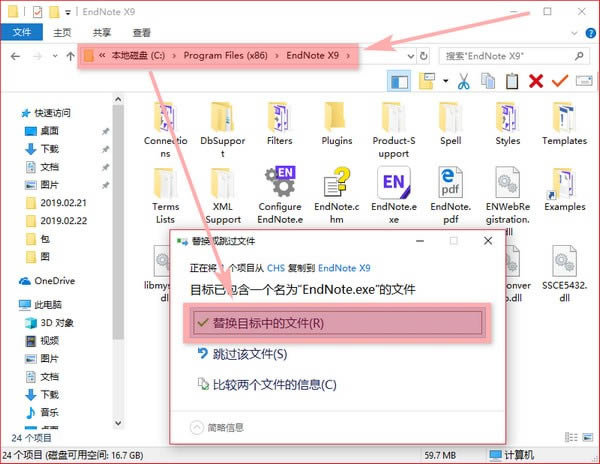Select the EndNote.pdf file

450,196
